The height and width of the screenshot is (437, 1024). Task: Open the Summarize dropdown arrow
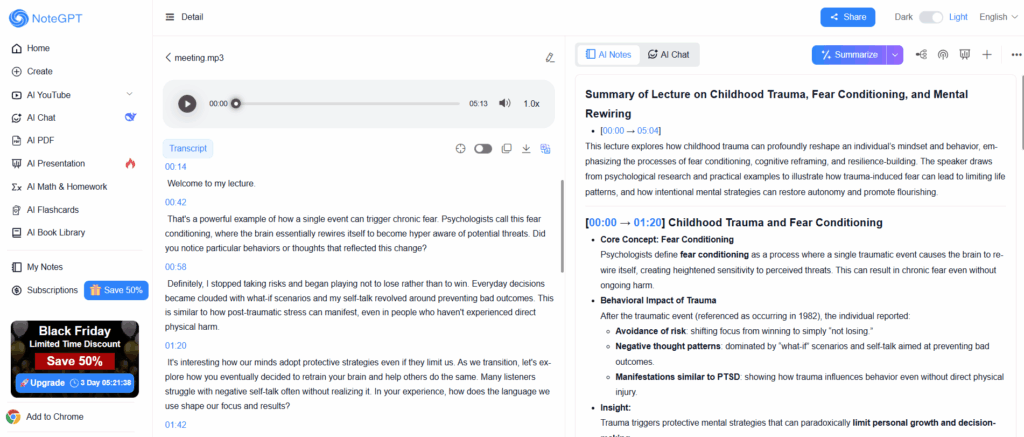tap(895, 55)
